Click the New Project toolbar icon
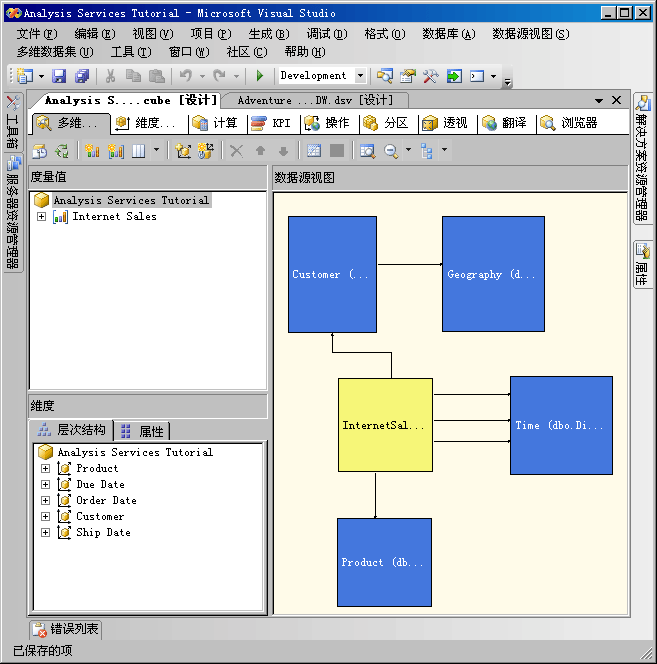The height and width of the screenshot is (664, 657). coord(25,76)
